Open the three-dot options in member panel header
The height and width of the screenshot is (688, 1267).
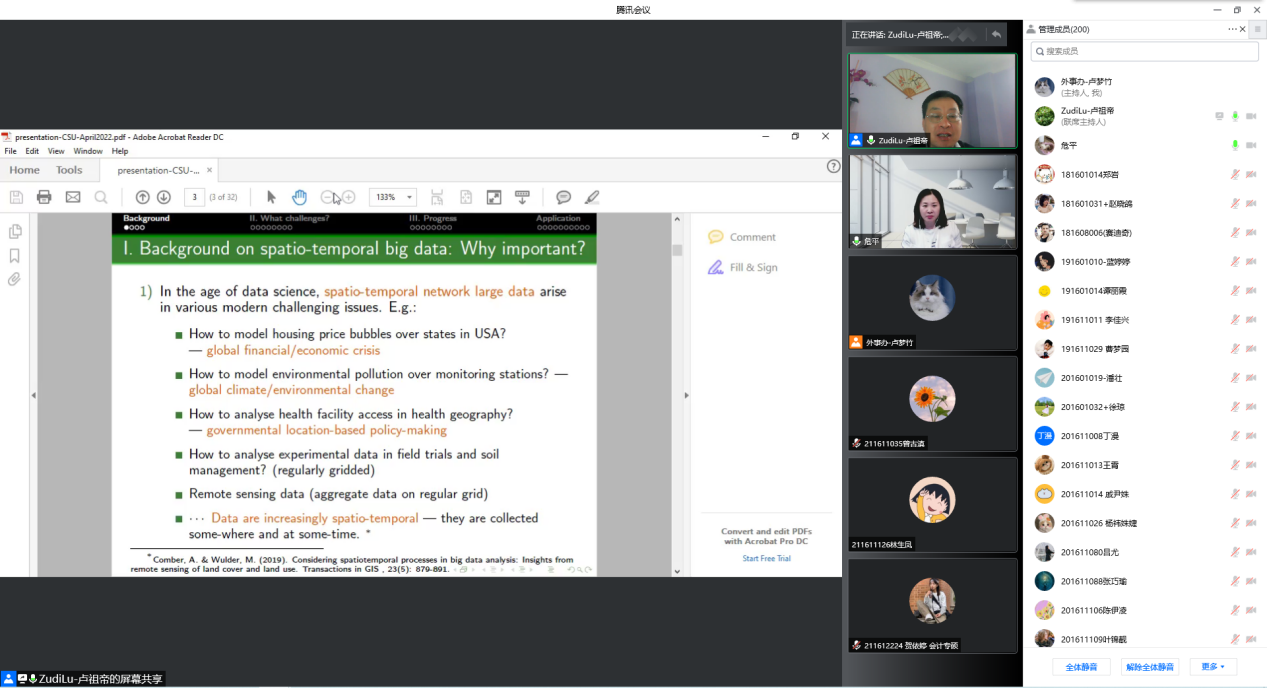(1233, 29)
